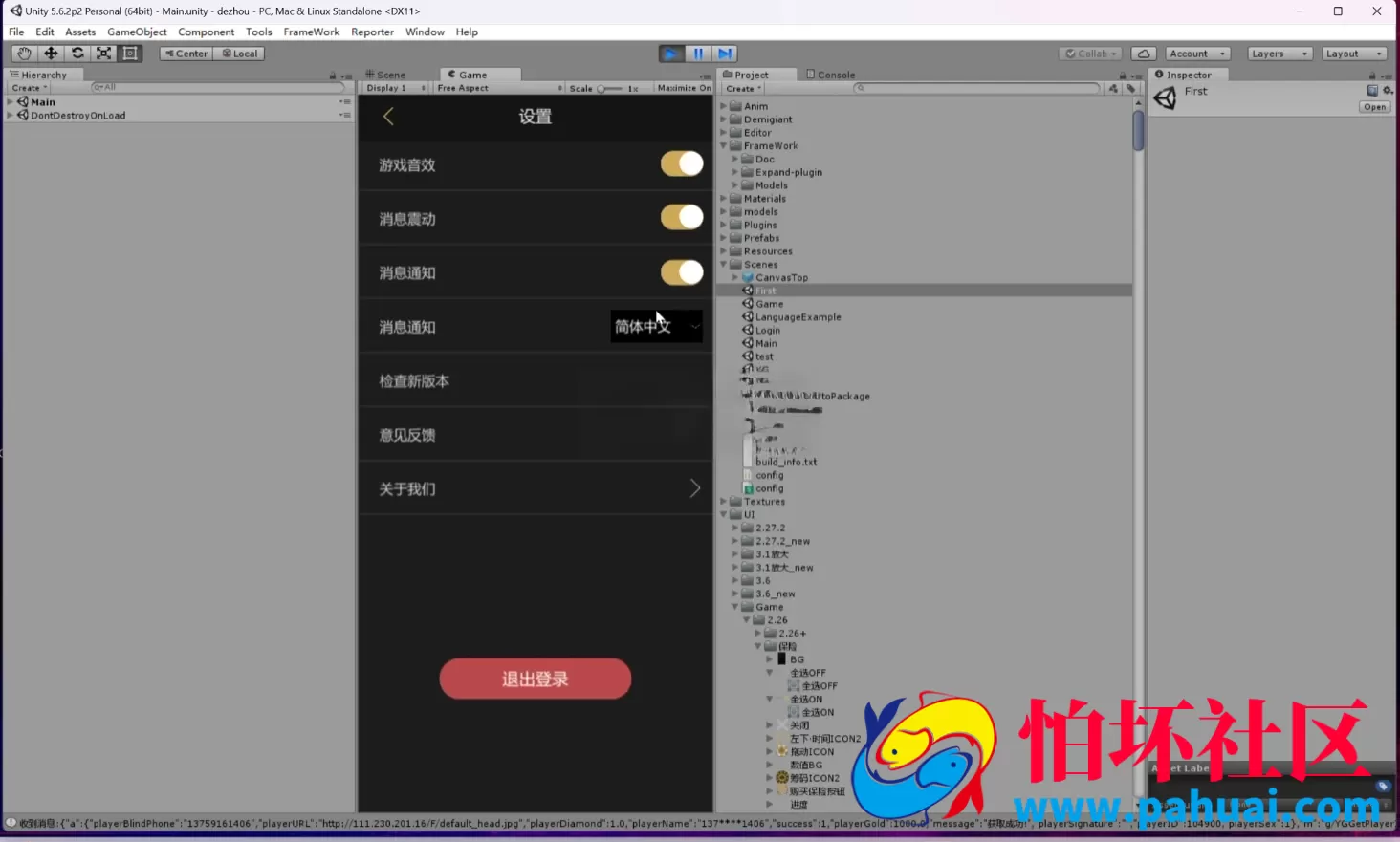
Task: Open the 简体中文 language dropdown
Action: coord(657,327)
